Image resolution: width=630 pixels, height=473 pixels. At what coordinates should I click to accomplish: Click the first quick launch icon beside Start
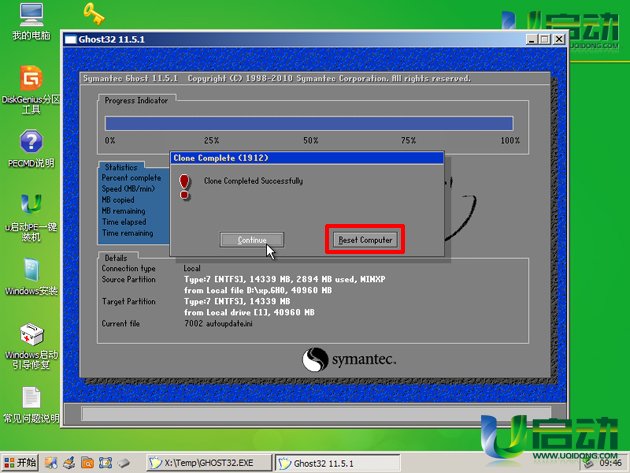[51, 463]
